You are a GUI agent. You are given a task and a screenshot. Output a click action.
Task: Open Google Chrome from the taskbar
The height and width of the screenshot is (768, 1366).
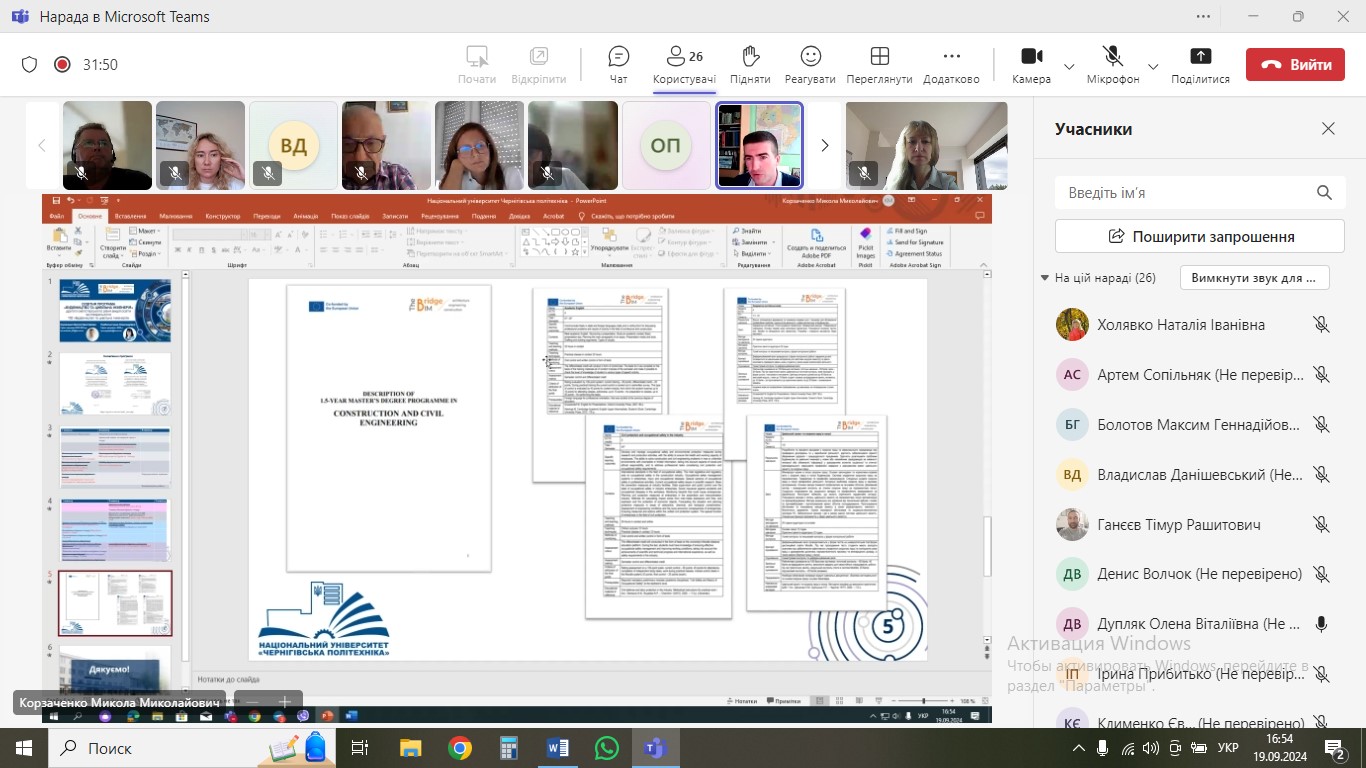[460, 748]
